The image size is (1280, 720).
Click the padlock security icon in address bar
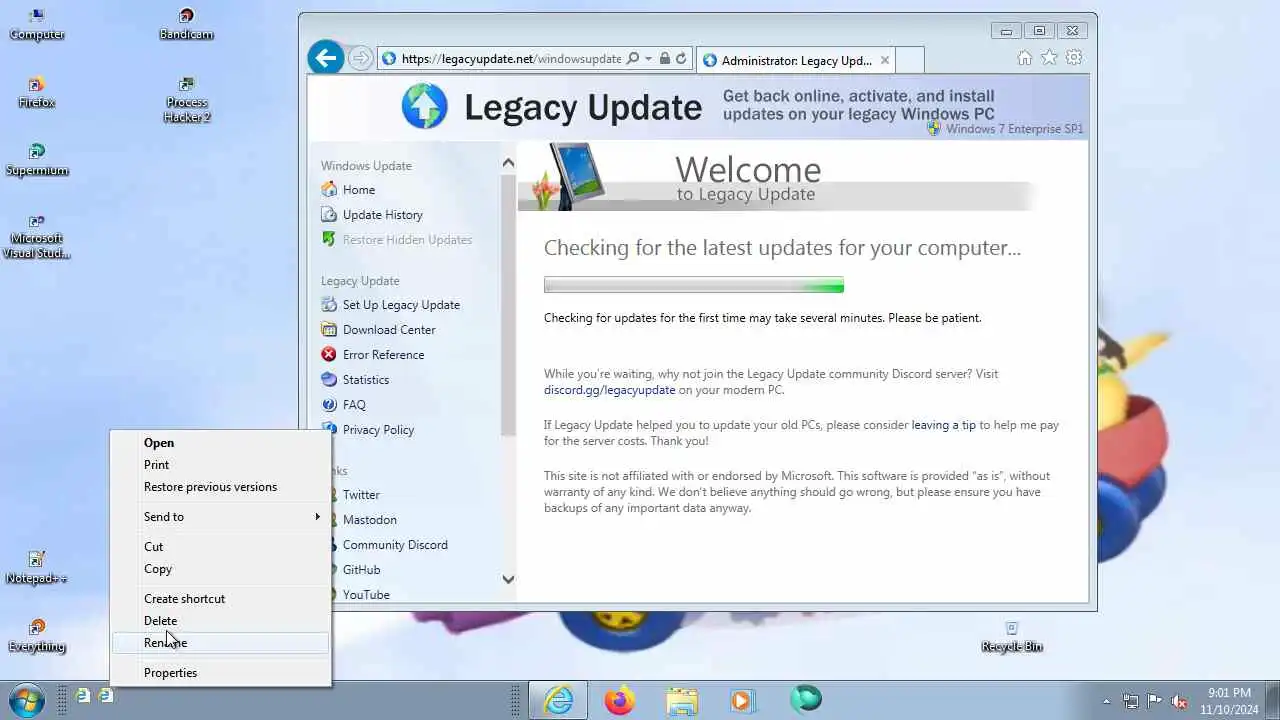(x=665, y=59)
